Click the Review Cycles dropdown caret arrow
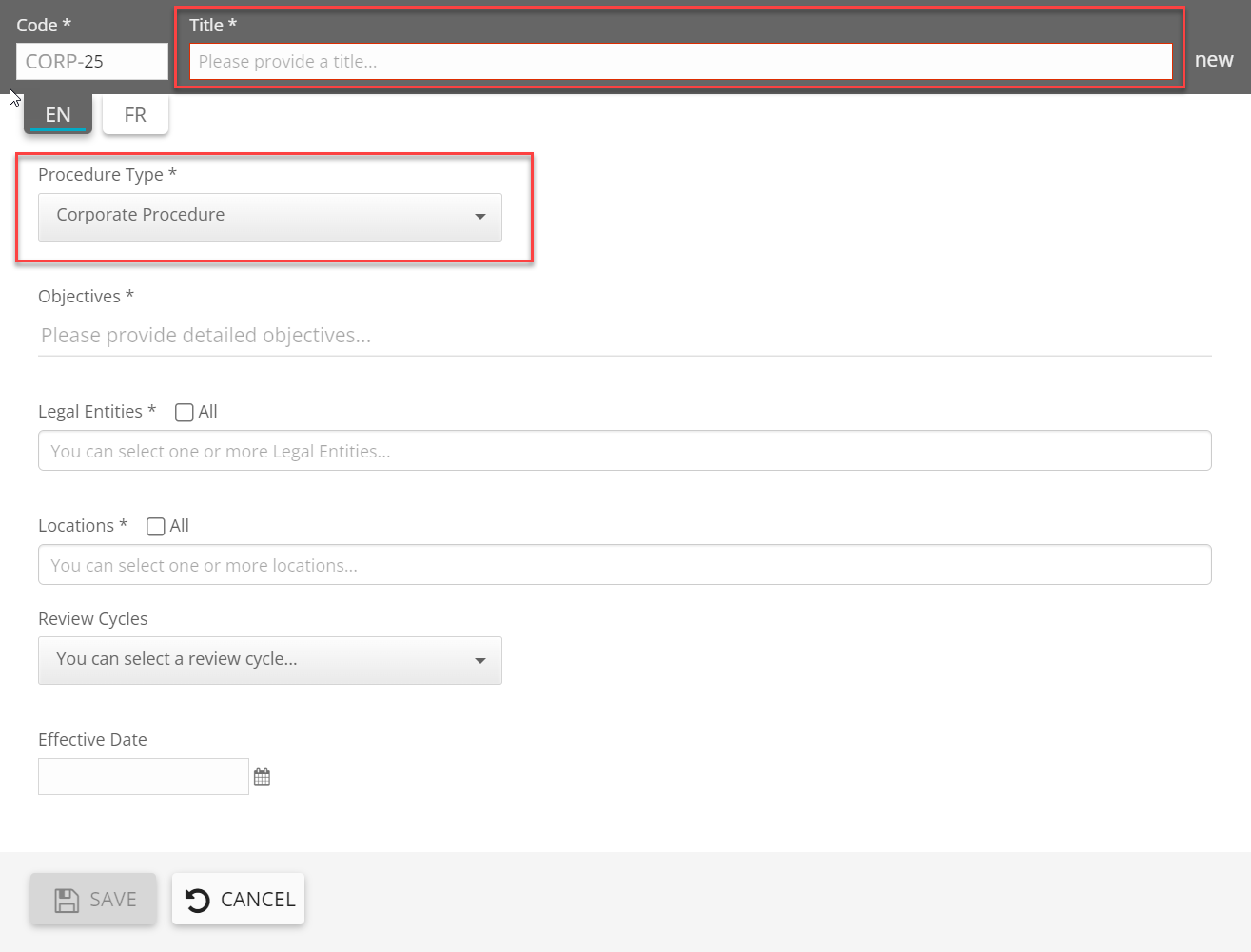This screenshot has height=952, width=1251. (479, 660)
